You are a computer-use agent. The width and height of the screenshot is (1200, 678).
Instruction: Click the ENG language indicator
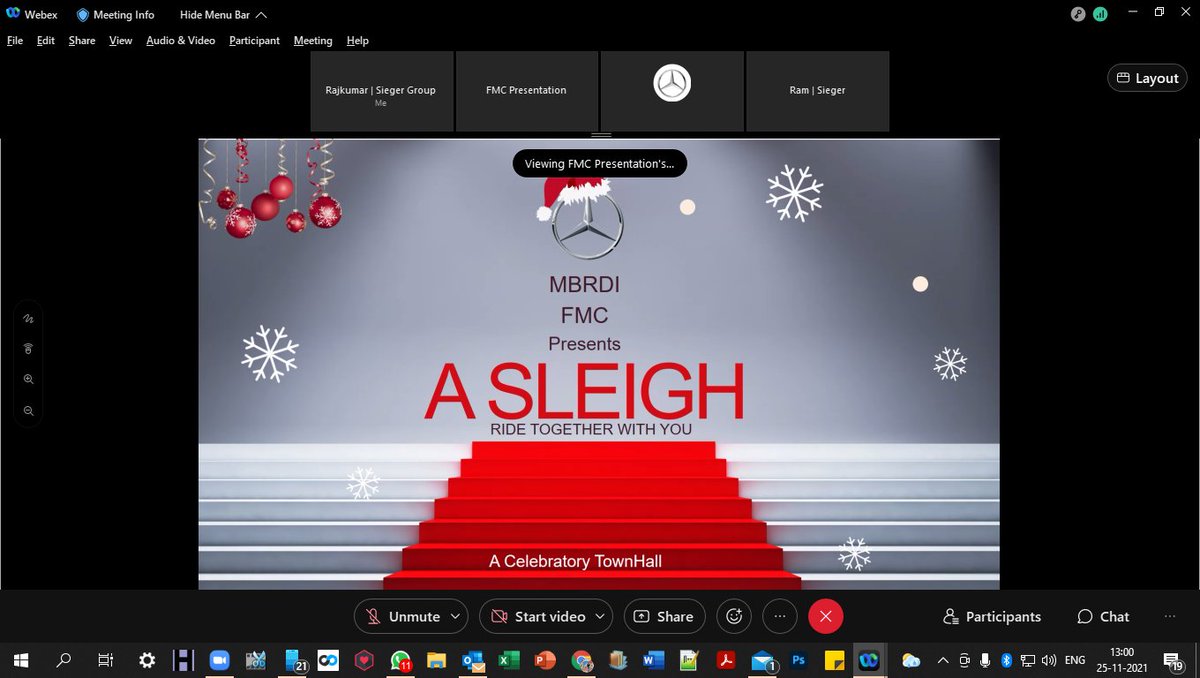(1075, 660)
